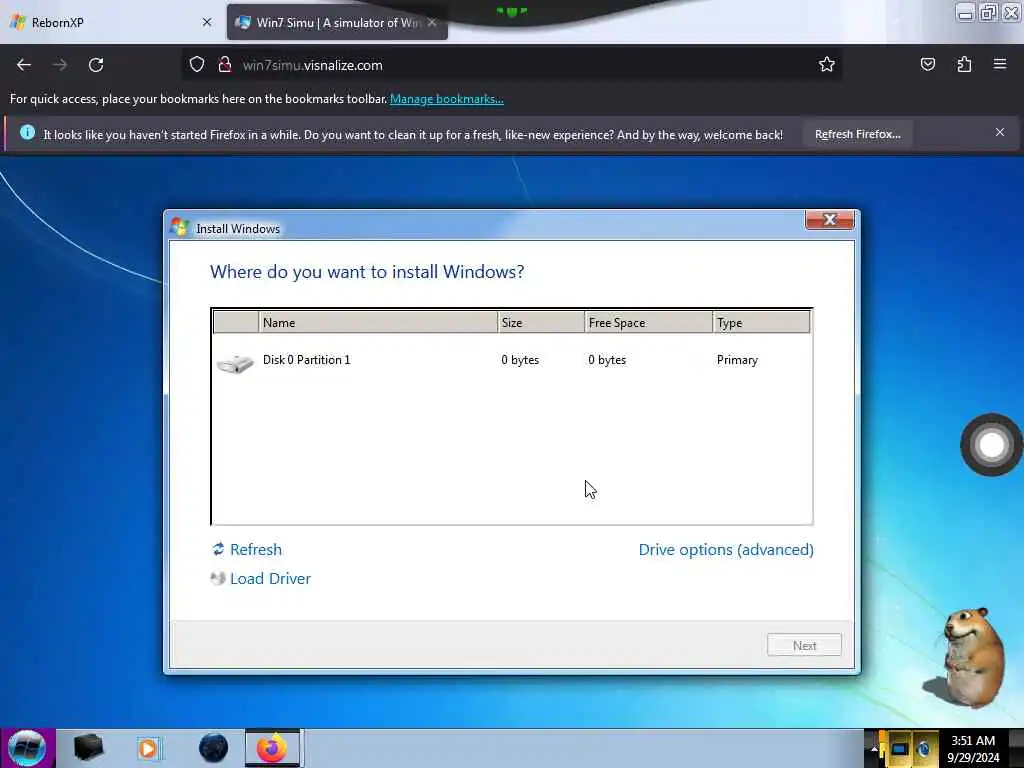
Task: Click the disk drive icon in the list
Action: pyautogui.click(x=235, y=363)
